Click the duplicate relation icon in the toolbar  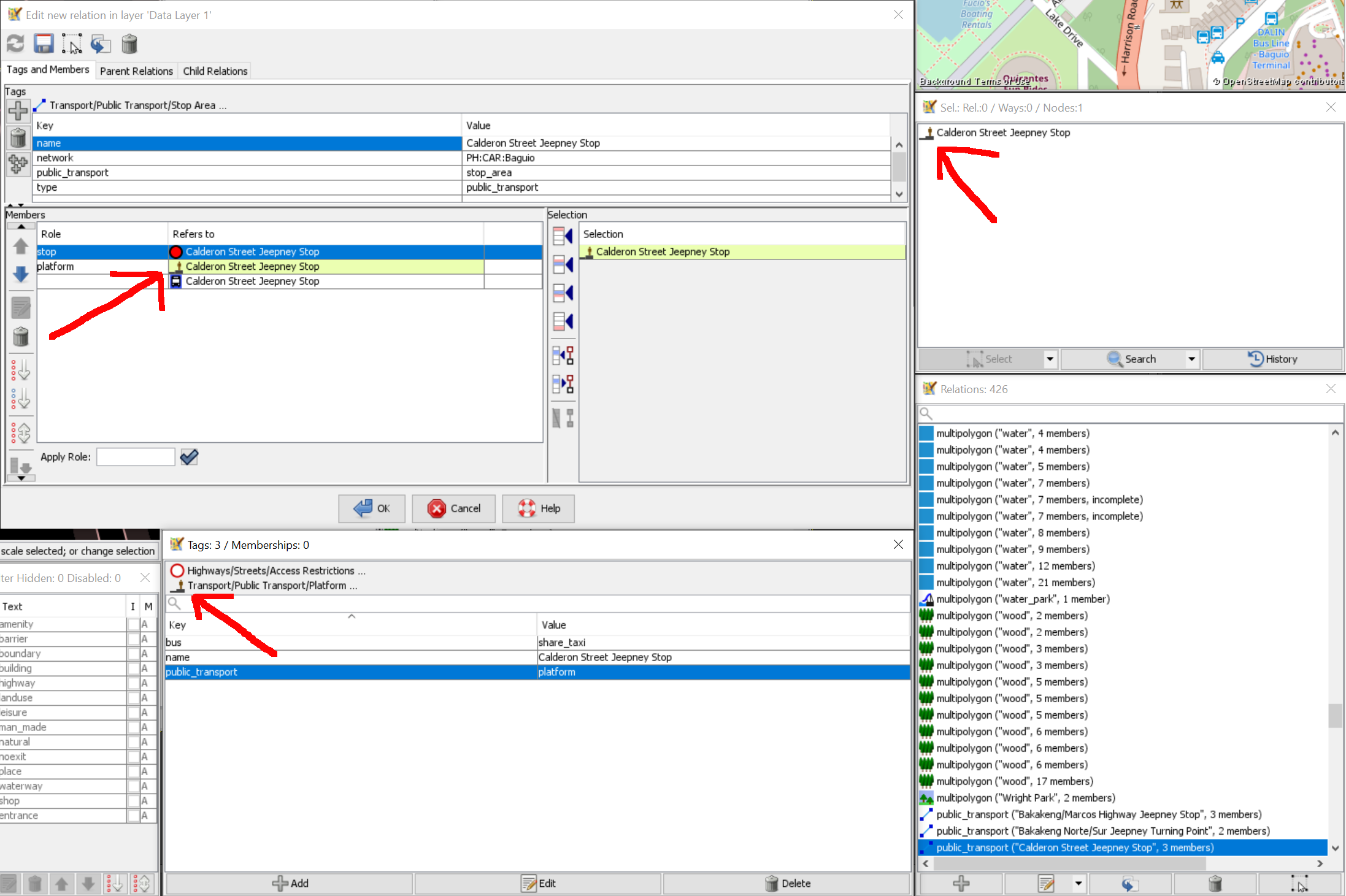[x=101, y=44]
